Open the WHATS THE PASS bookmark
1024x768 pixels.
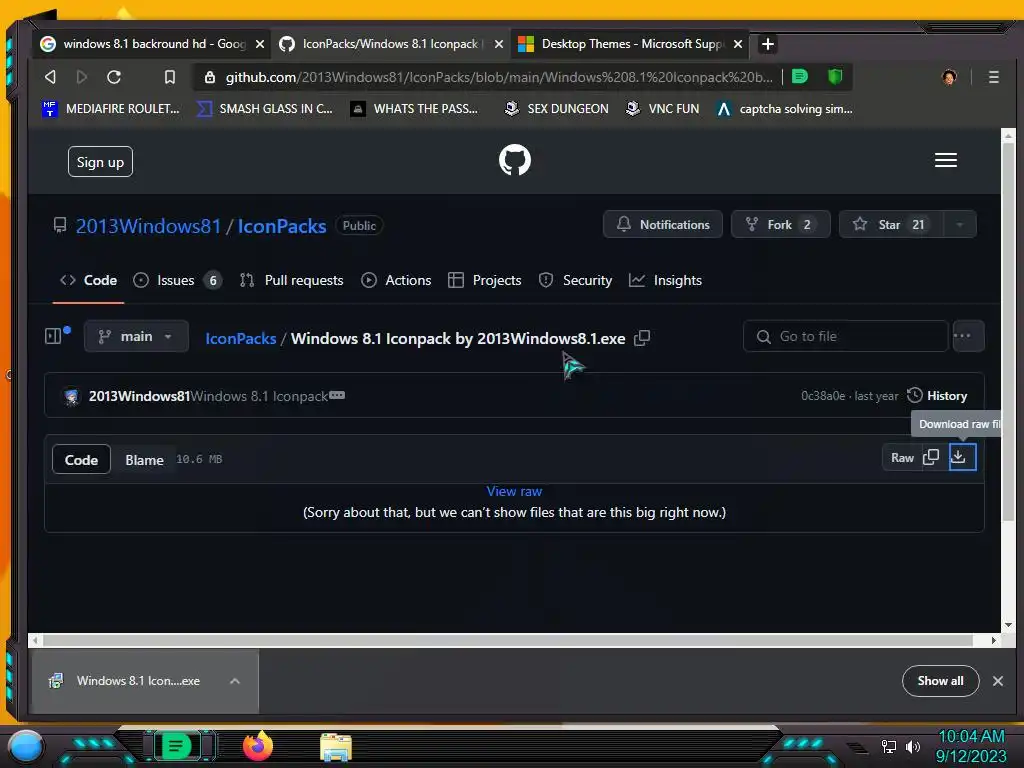[414, 108]
